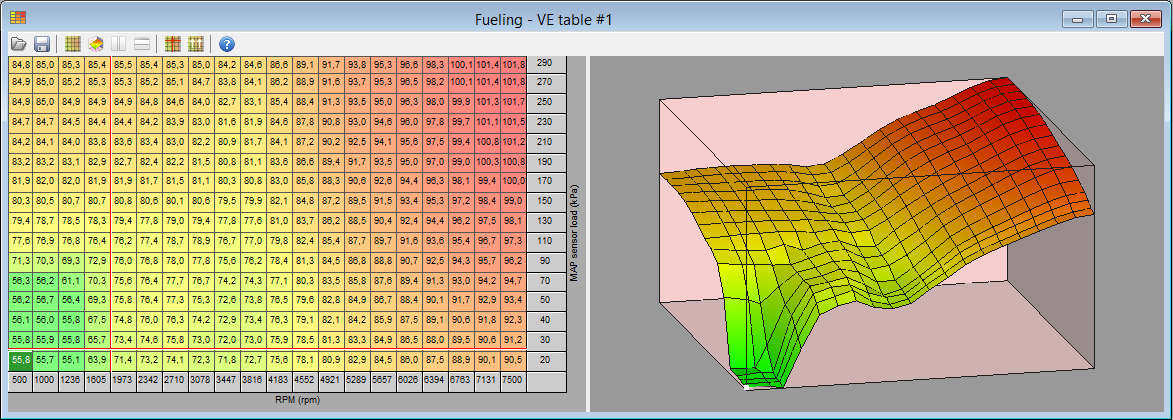Click the table icon with up arrows
1173x420 pixels.
pyautogui.click(x=196, y=44)
